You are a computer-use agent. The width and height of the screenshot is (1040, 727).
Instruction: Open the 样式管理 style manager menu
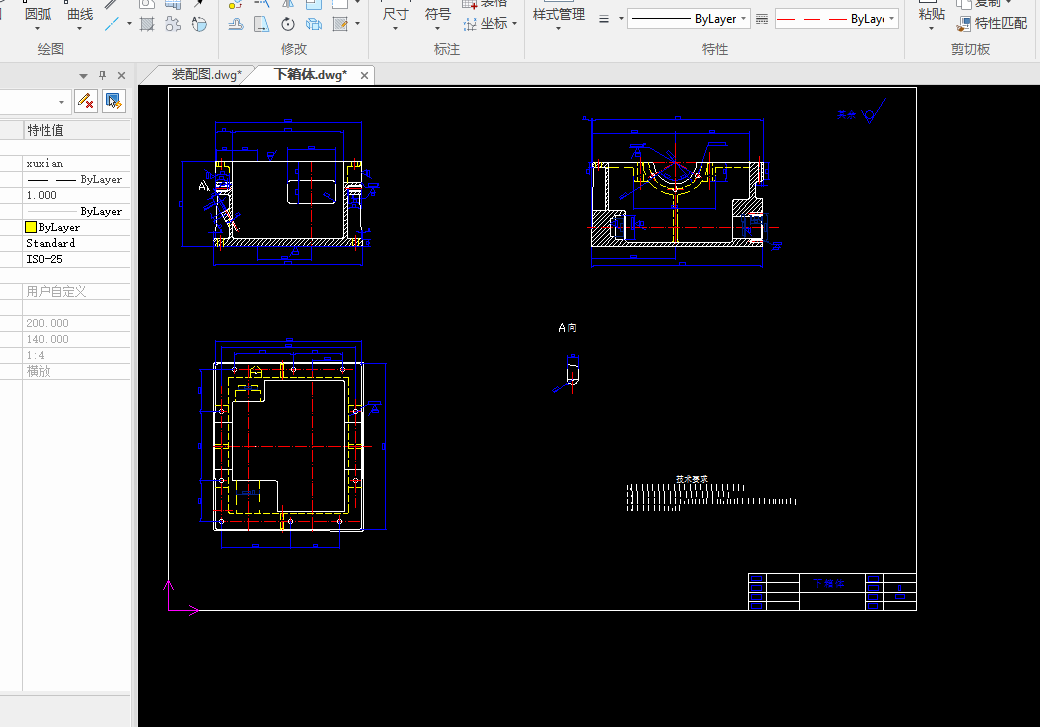[x=558, y=17]
